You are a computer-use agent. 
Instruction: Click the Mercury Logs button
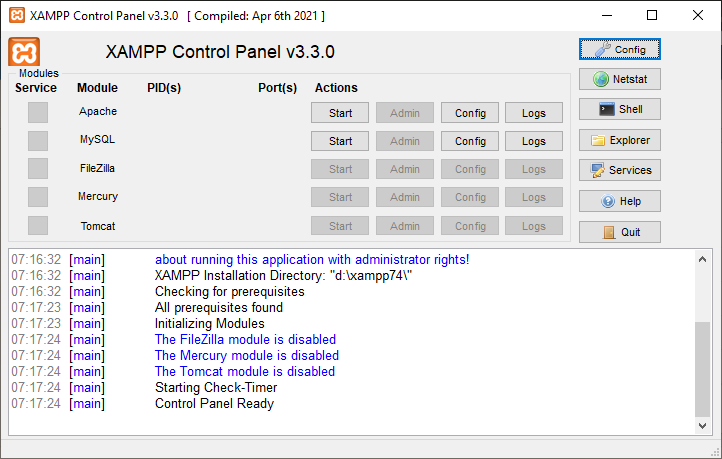[534, 197]
